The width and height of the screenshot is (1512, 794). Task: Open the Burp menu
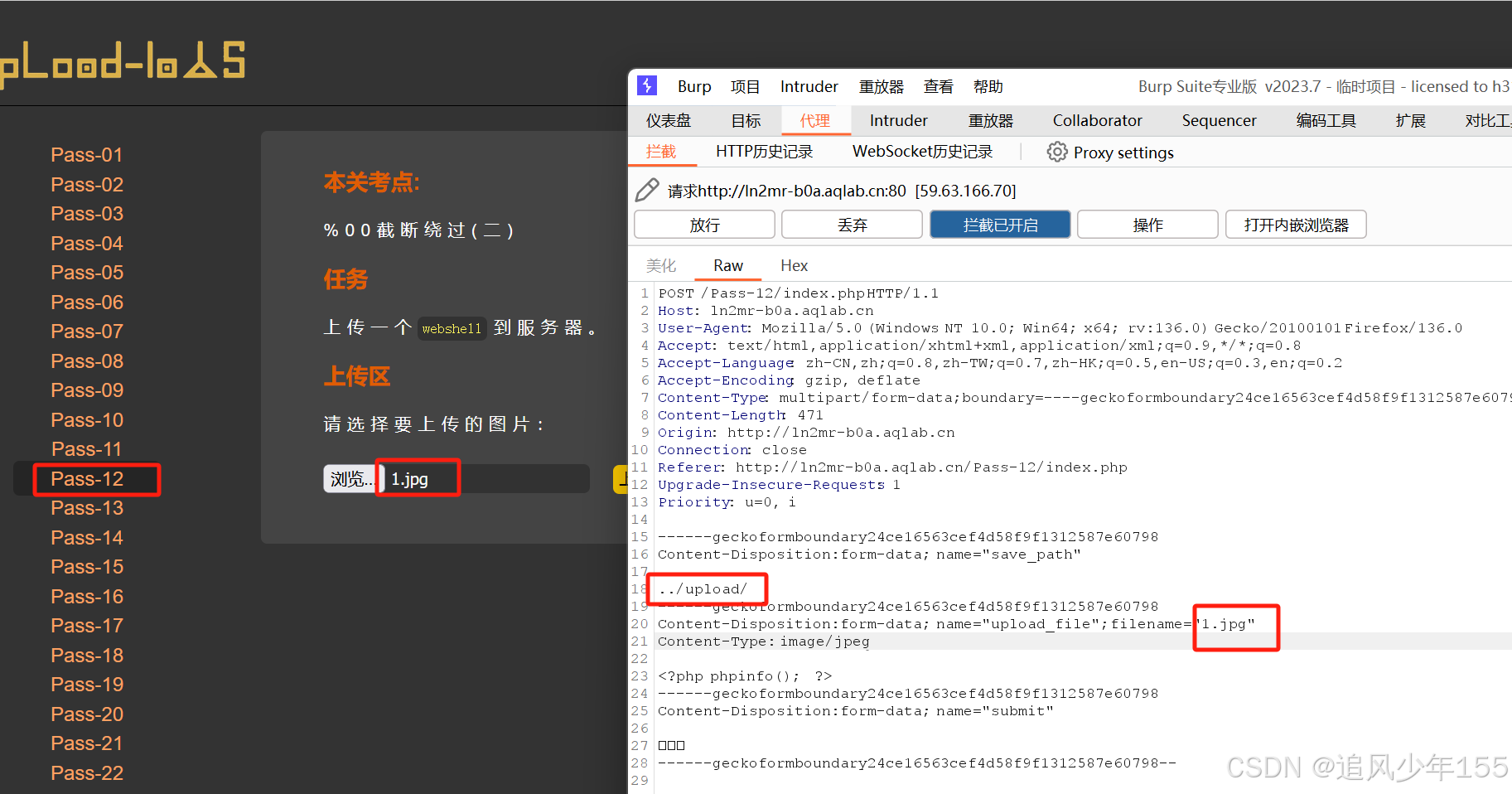694,86
